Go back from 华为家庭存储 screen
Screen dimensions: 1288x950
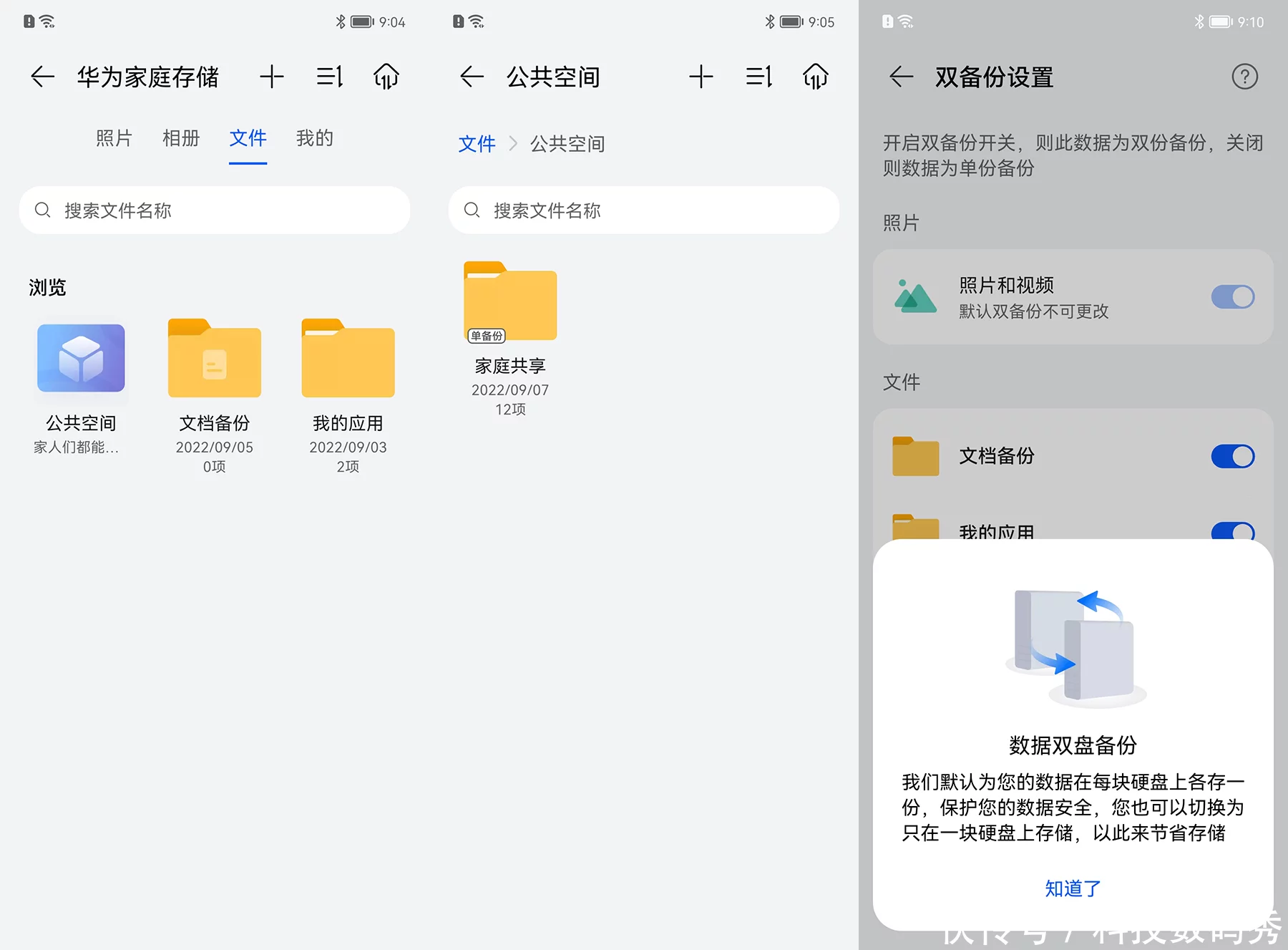click(42, 77)
